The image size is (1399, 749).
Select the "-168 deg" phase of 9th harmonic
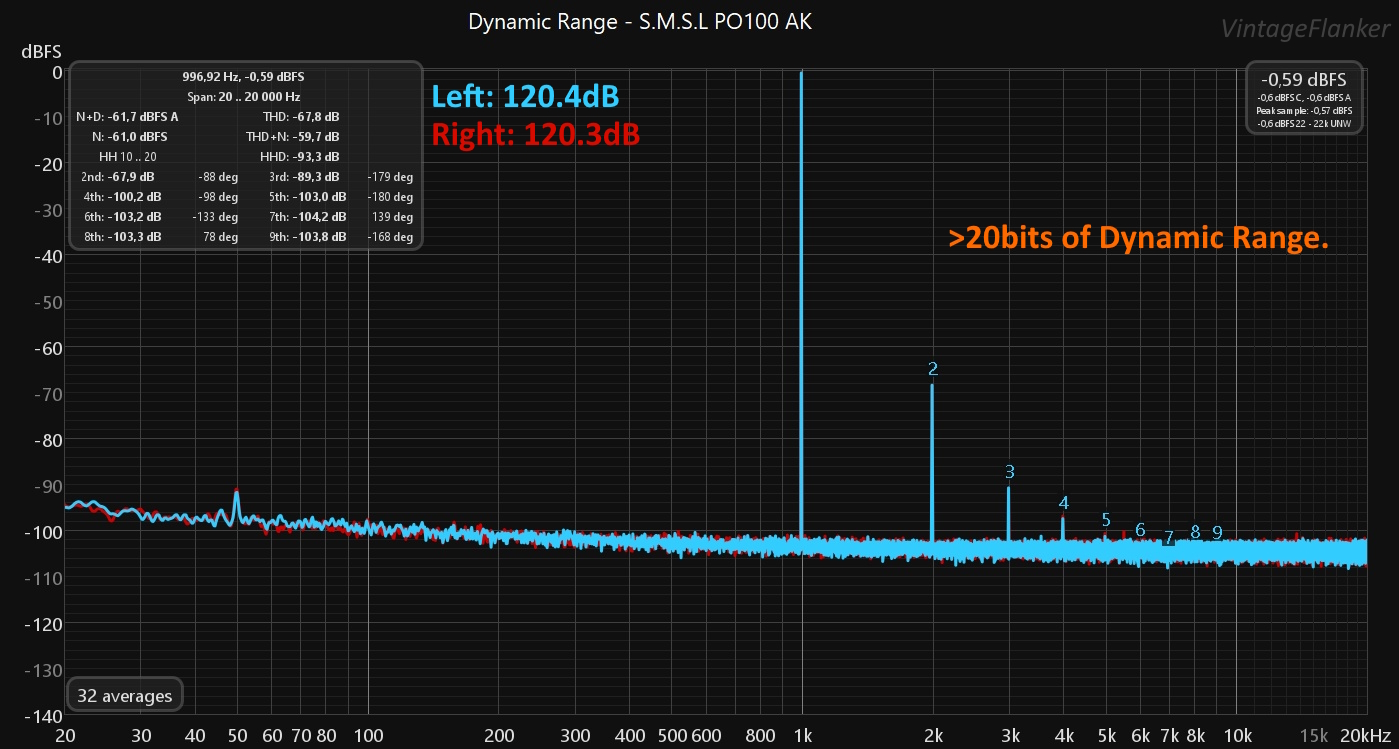(390, 237)
